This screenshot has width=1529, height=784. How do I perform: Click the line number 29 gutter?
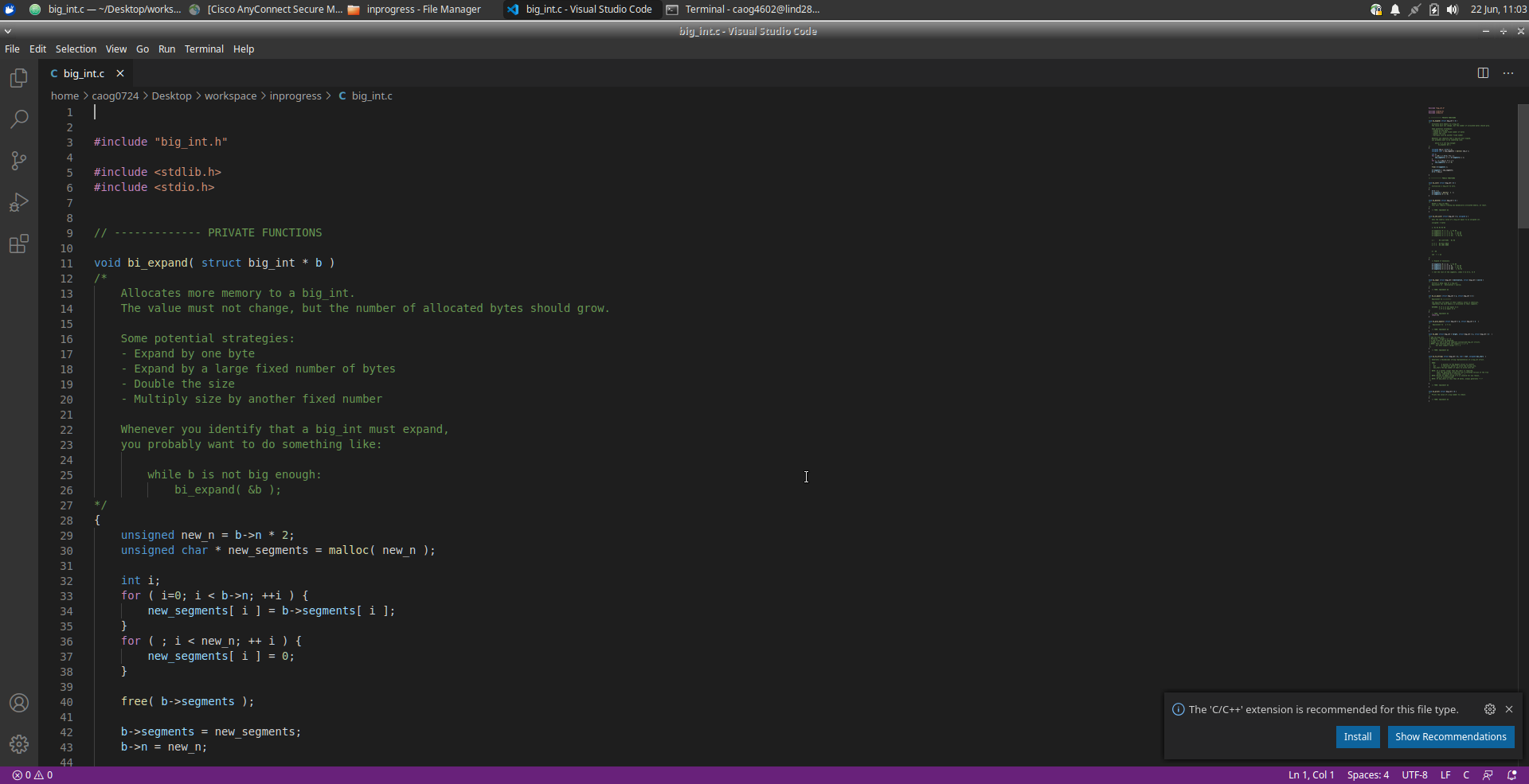pos(66,536)
